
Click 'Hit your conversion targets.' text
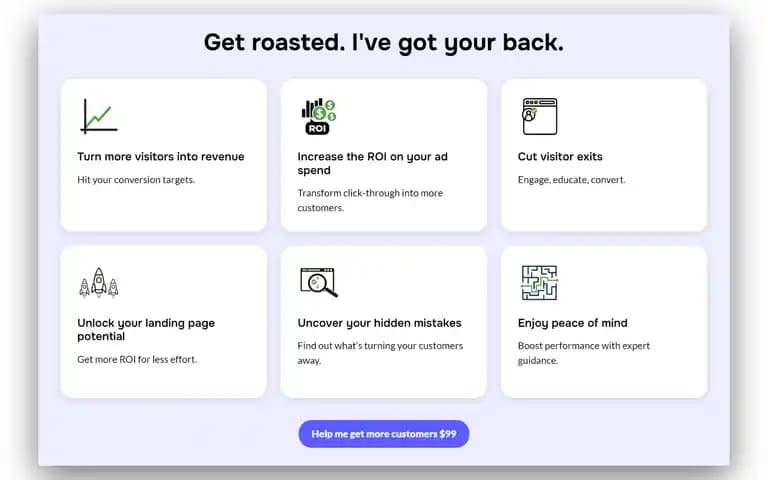[136, 180]
